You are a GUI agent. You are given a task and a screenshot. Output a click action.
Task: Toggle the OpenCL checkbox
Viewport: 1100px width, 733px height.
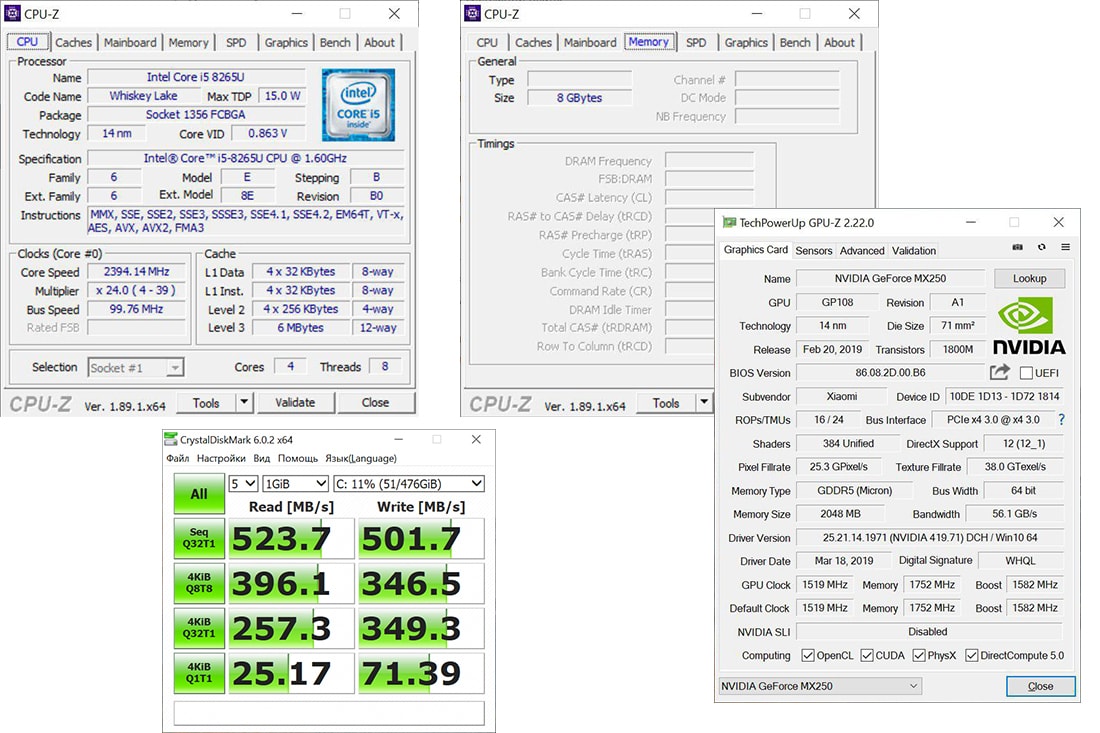coord(808,655)
